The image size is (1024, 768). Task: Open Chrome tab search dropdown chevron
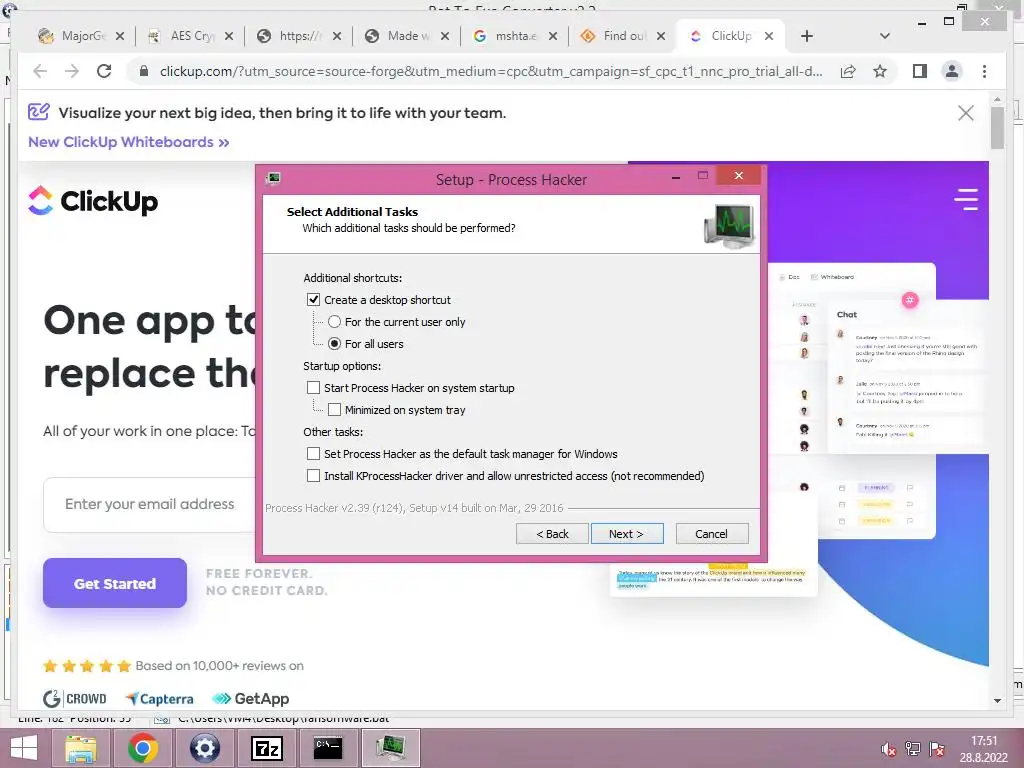coord(885,36)
